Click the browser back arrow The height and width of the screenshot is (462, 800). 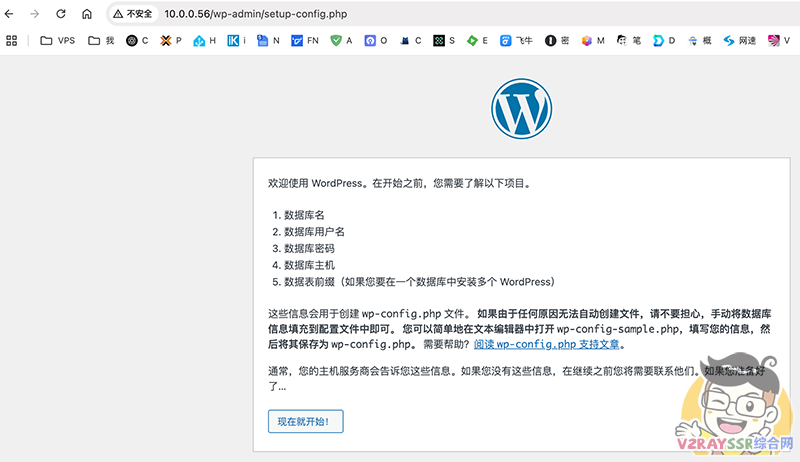(11, 14)
